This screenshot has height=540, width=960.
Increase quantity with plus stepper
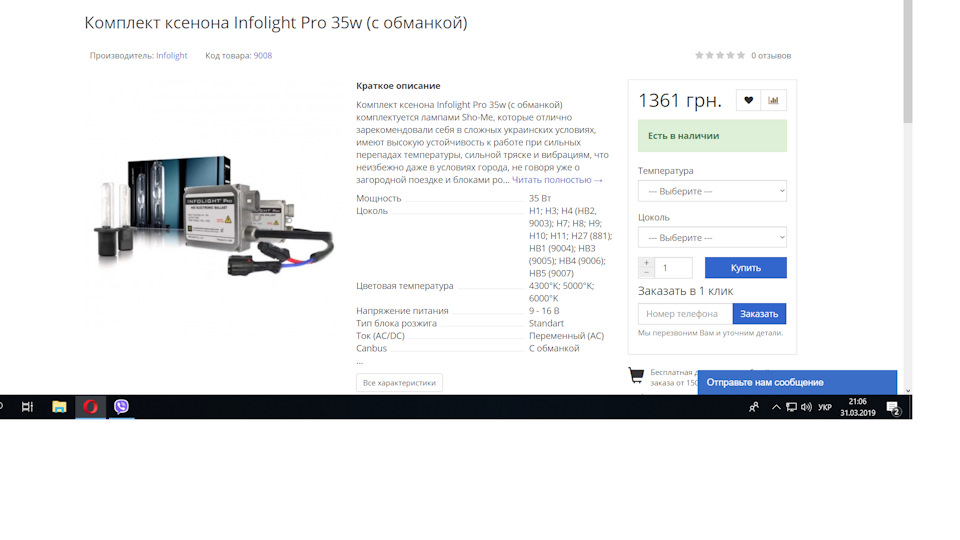click(x=646, y=263)
